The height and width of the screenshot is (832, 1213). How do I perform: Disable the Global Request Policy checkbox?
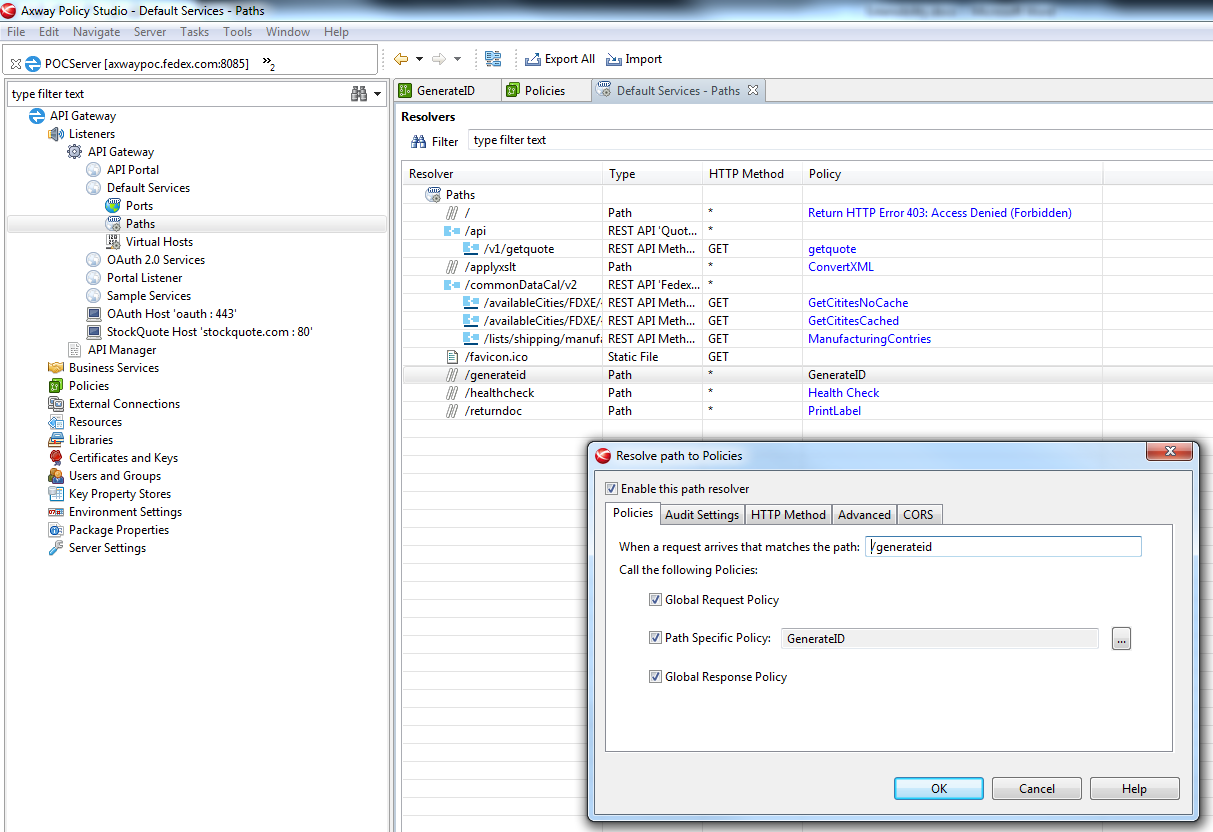[x=656, y=599]
